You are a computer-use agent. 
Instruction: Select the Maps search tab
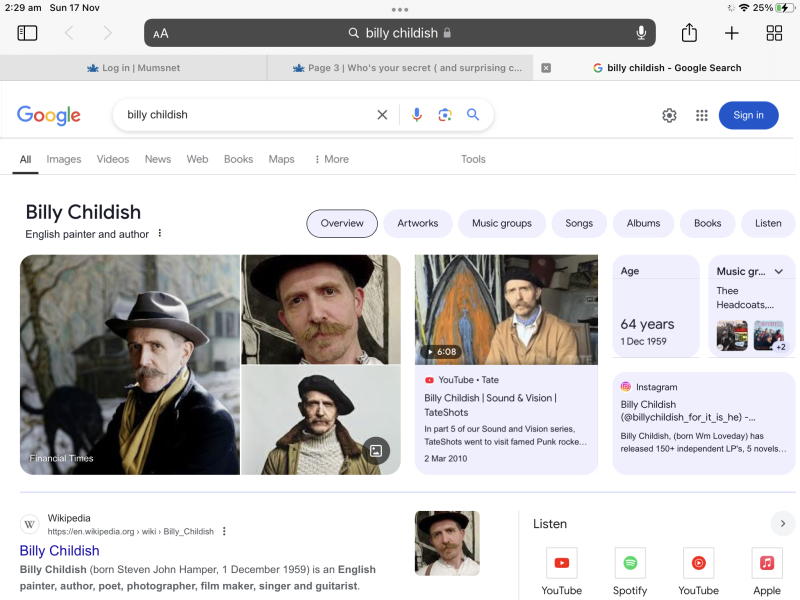282,159
